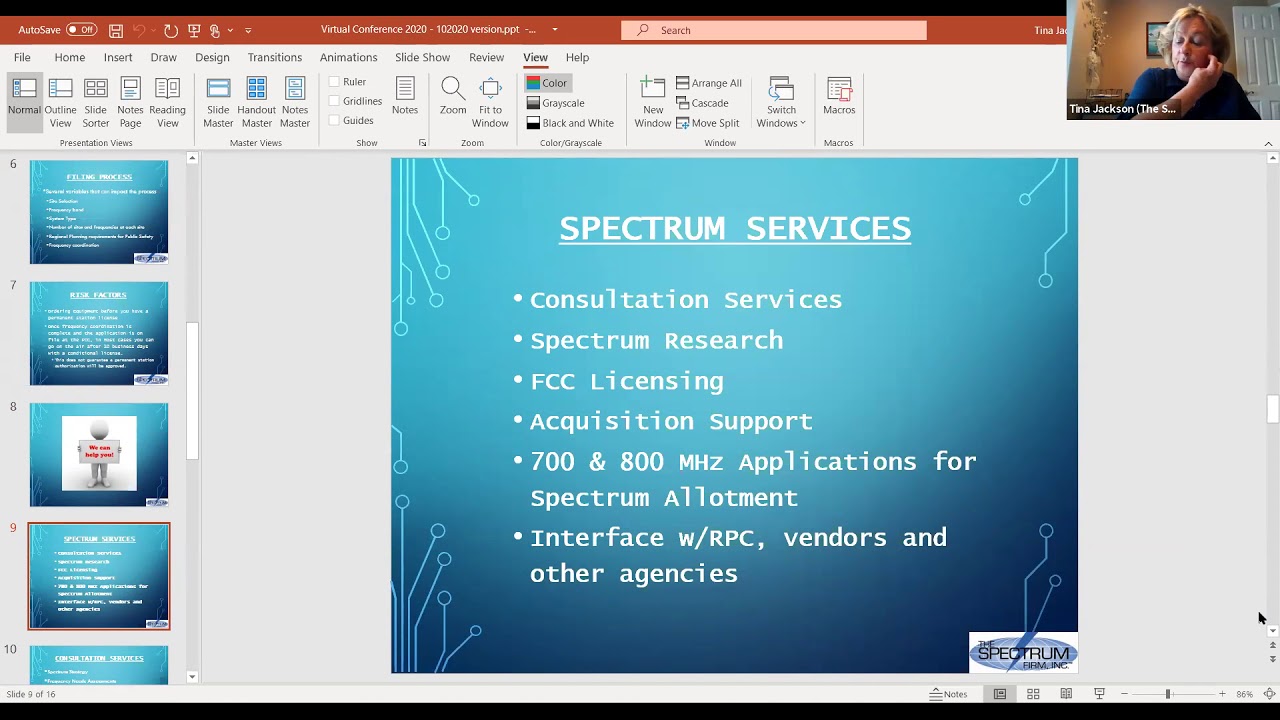
Task: Click Cascade windows
Action: pos(702,103)
